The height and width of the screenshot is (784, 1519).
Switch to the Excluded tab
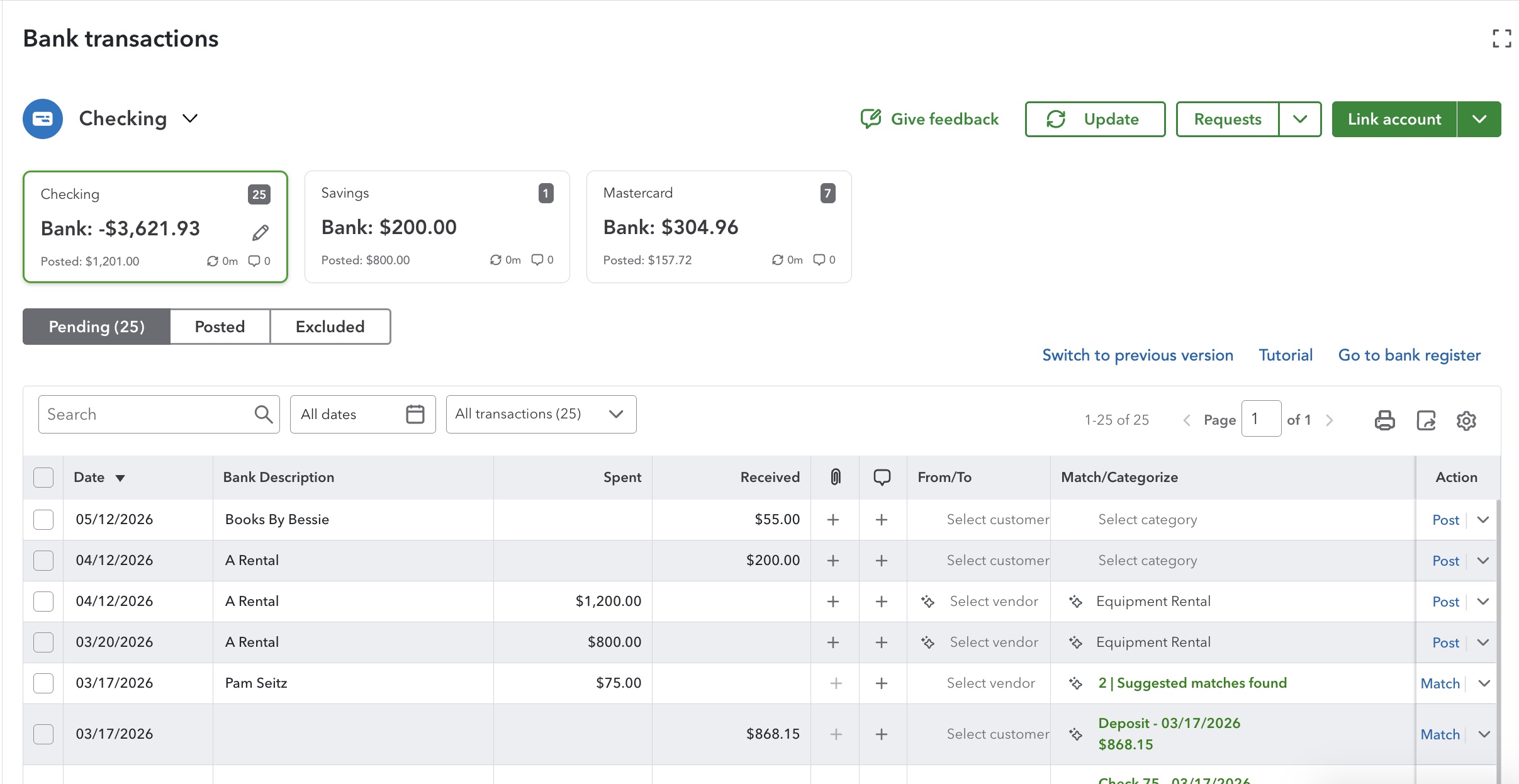pyautogui.click(x=330, y=327)
